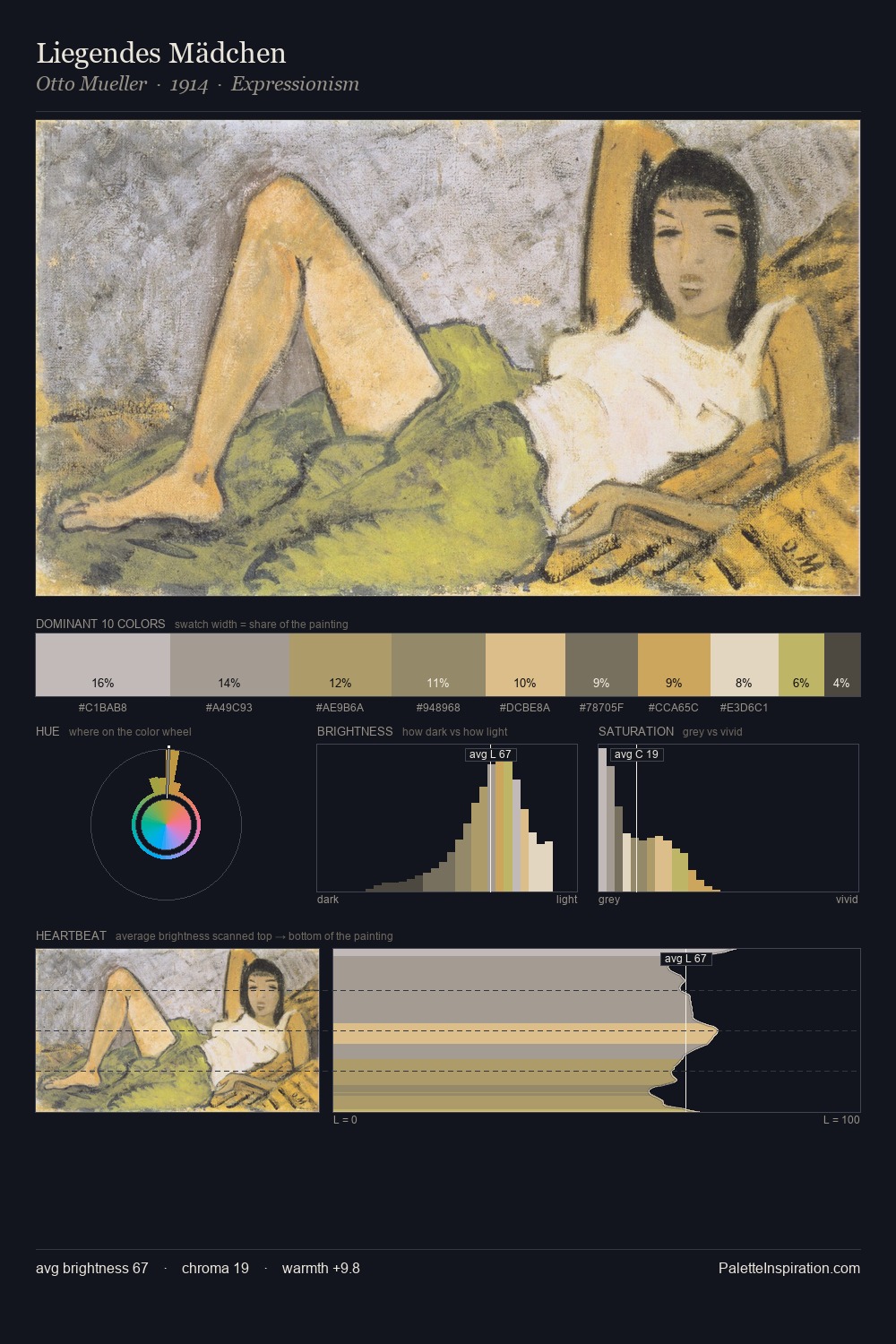
Task: Select the 10% sand swatch #DCBE8A
Action: pos(525,665)
